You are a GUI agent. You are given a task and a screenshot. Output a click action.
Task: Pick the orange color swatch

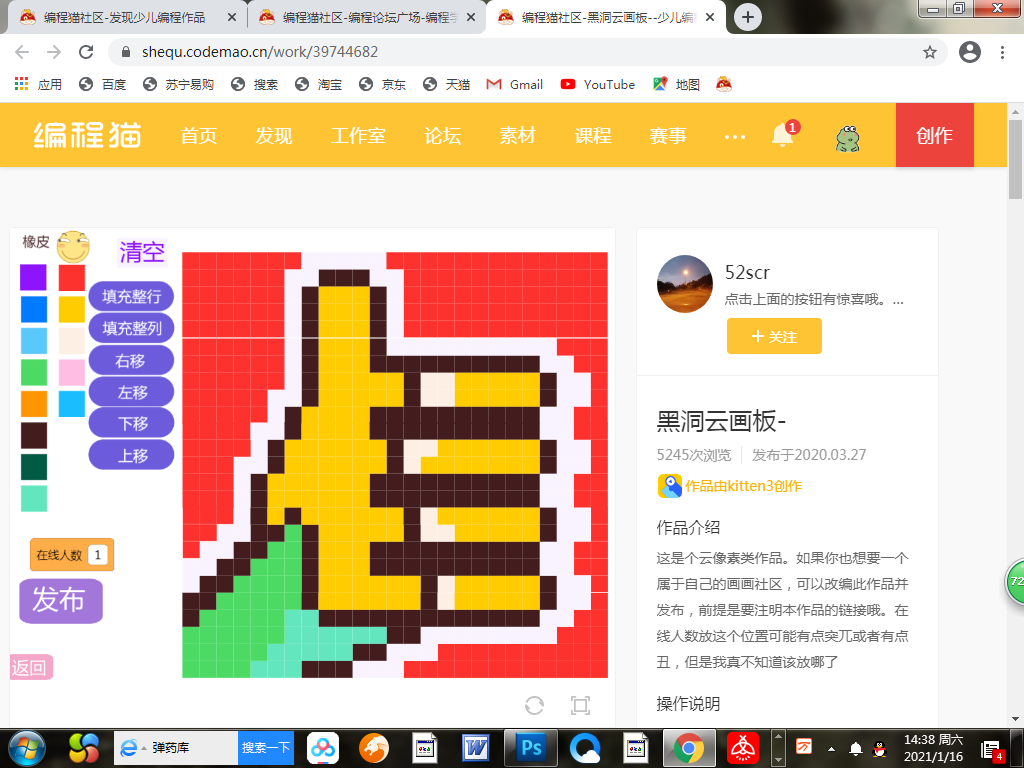(x=33, y=404)
